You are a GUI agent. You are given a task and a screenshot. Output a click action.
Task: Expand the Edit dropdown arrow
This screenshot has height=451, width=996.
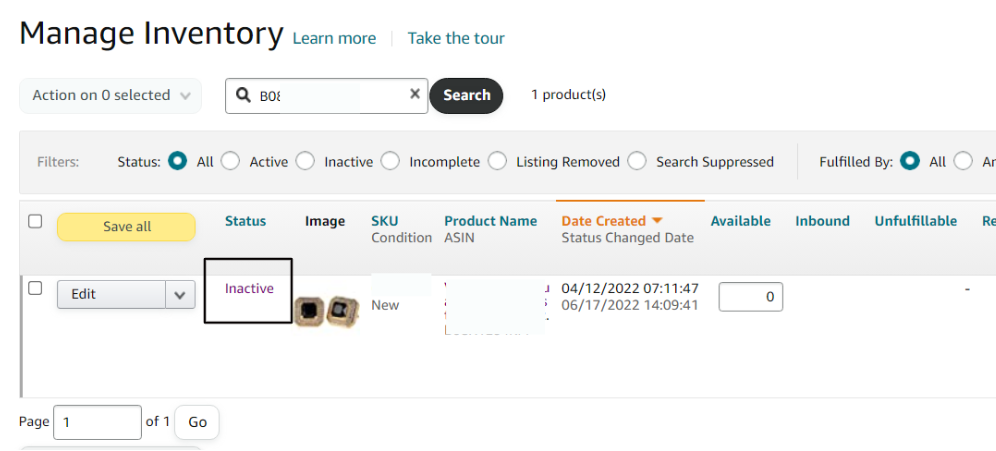tap(180, 295)
